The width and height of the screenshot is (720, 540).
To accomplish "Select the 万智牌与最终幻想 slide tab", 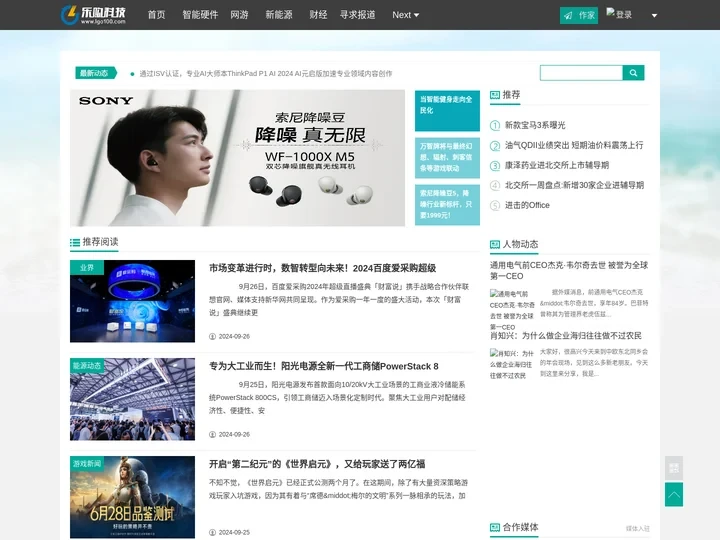I will 447,158.
